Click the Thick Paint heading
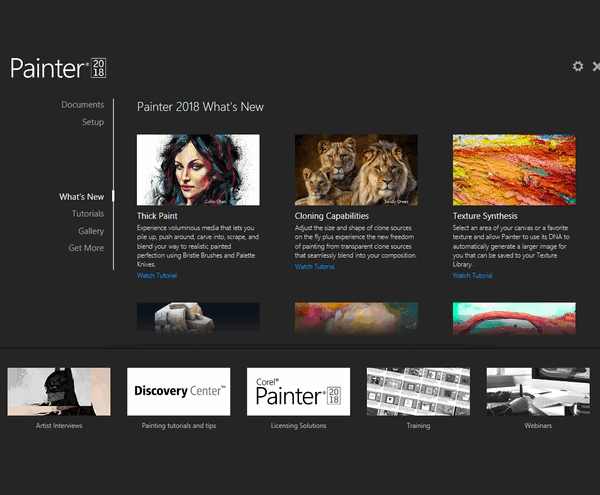 coord(157,216)
